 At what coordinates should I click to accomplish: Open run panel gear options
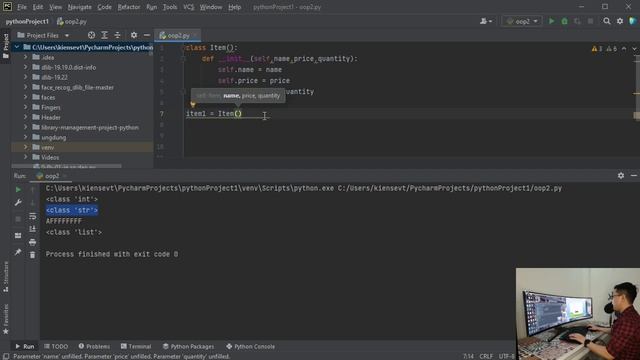coord(621,176)
